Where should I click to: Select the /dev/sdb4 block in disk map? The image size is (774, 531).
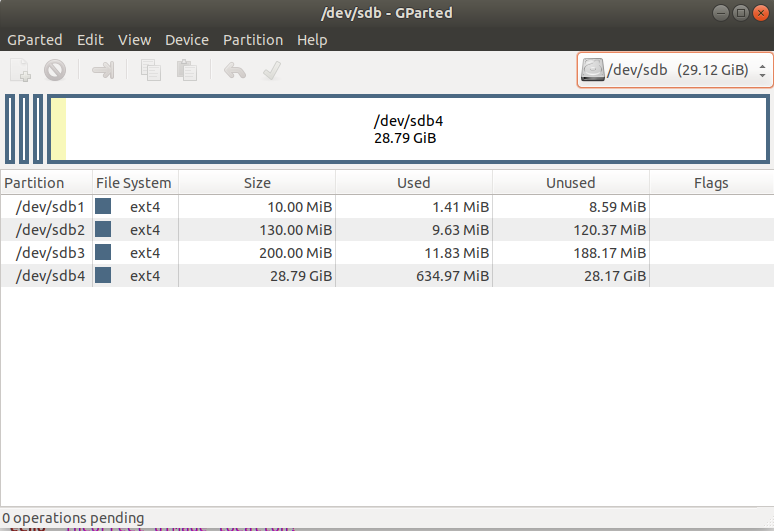[408, 129]
